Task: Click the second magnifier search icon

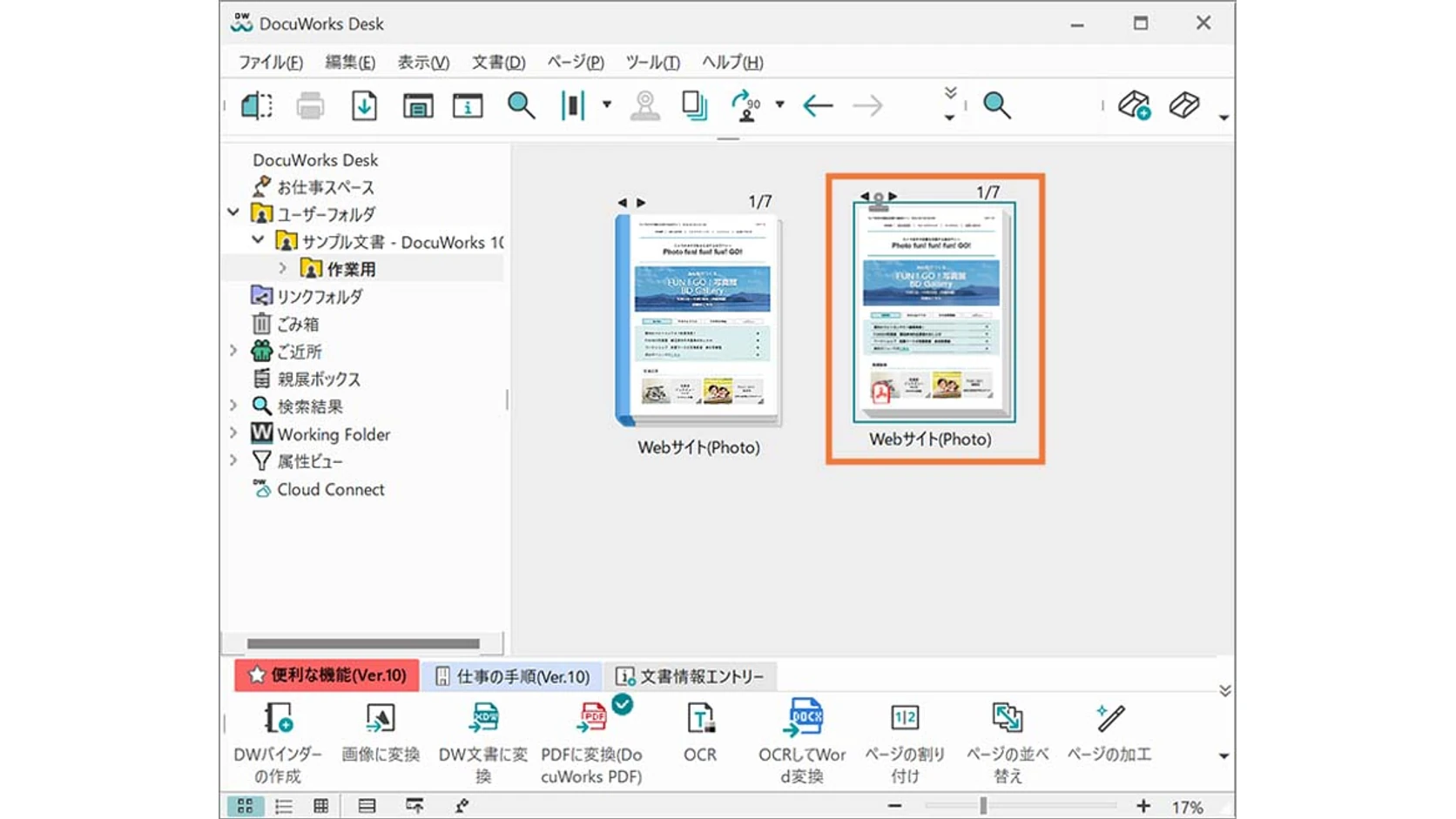Action: coord(997,105)
